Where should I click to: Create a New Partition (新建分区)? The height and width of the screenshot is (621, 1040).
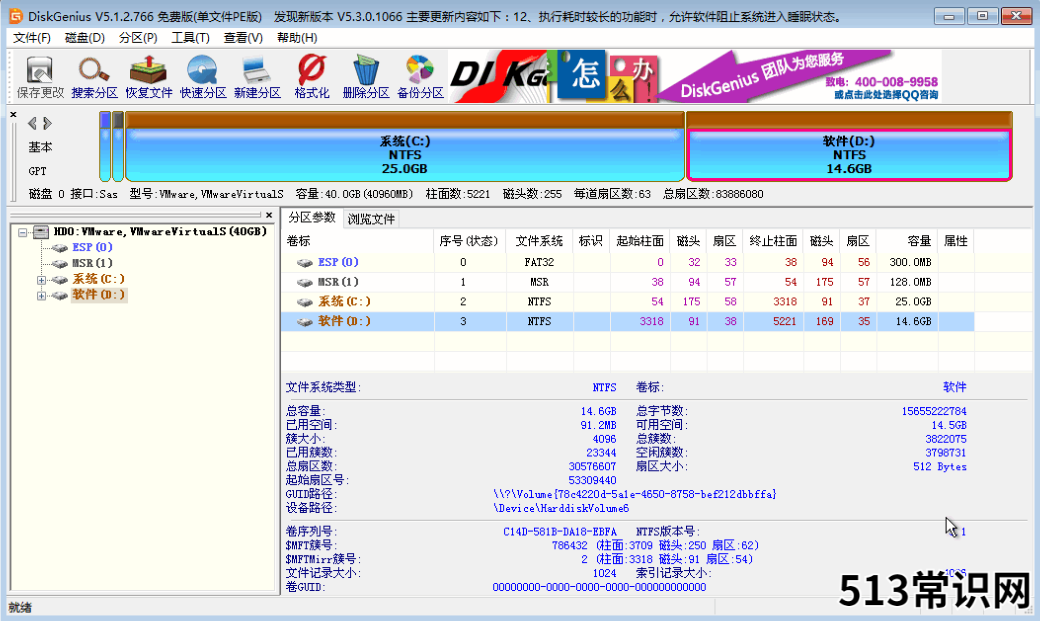tap(257, 78)
